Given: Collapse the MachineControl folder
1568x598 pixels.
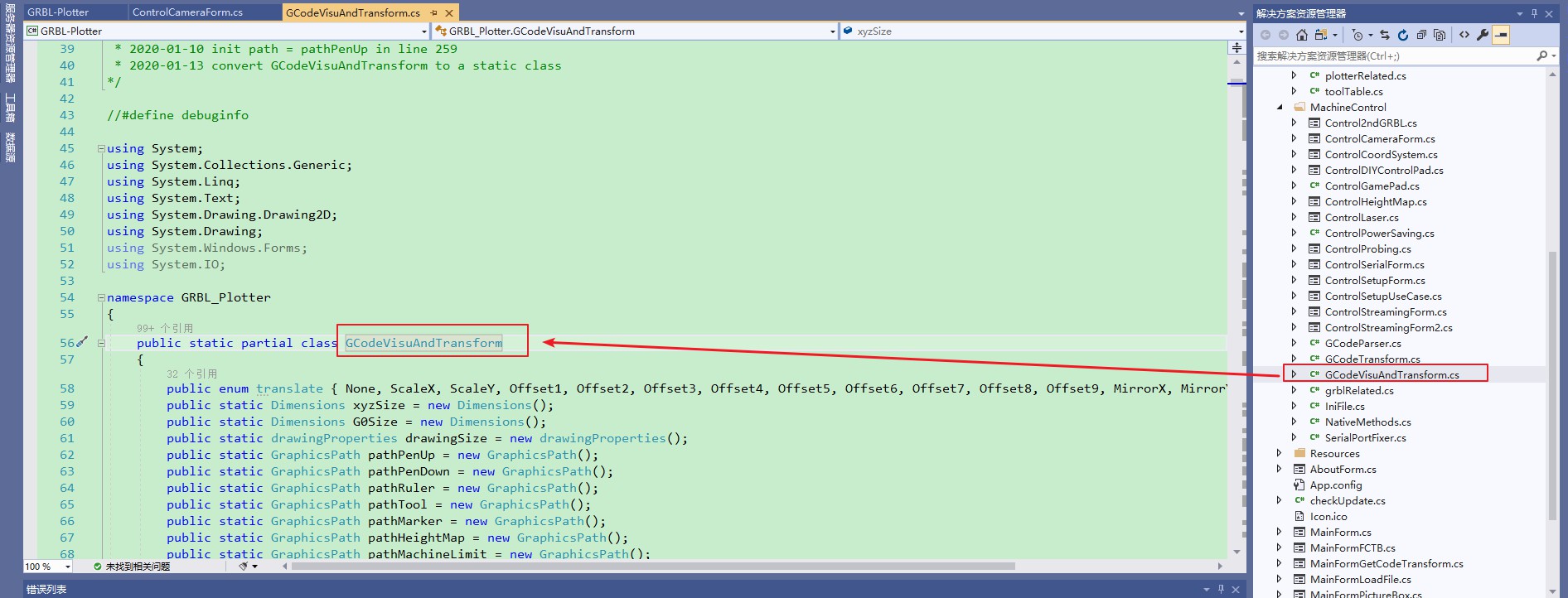Looking at the screenshot, I should tap(1280, 108).
